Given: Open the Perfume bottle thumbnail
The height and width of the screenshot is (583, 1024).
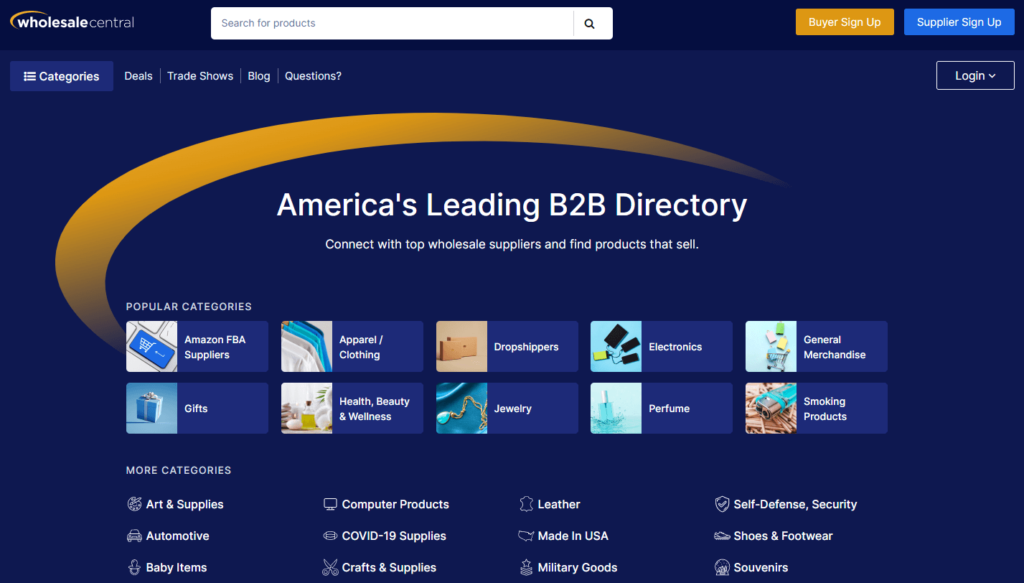Looking at the screenshot, I should click(x=616, y=408).
